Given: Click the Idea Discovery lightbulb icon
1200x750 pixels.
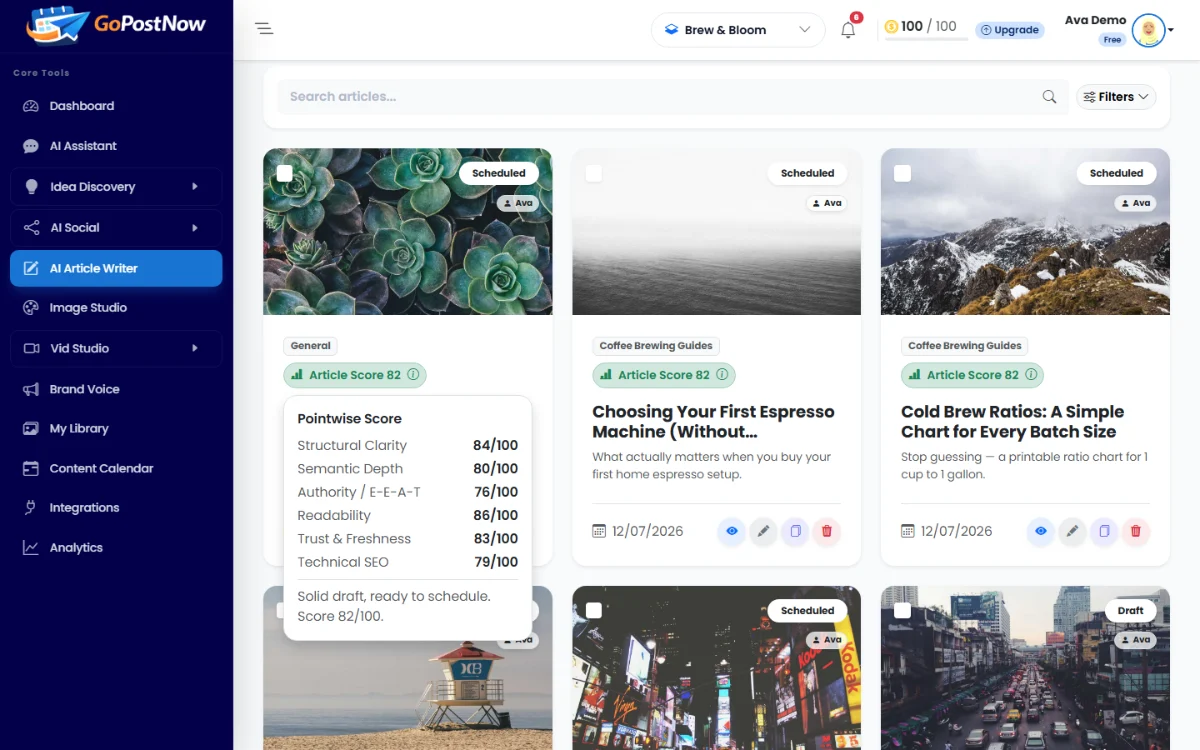Looking at the screenshot, I should [x=31, y=187].
